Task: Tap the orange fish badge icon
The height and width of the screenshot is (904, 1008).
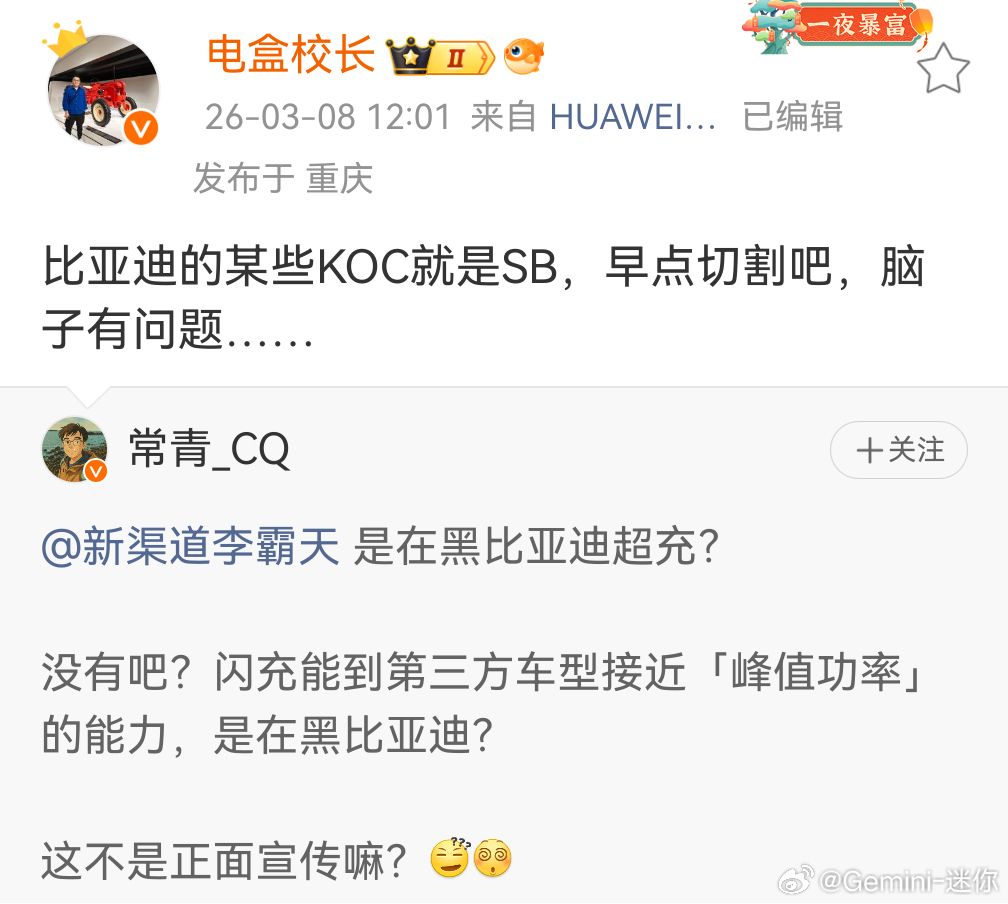Action: (x=523, y=56)
